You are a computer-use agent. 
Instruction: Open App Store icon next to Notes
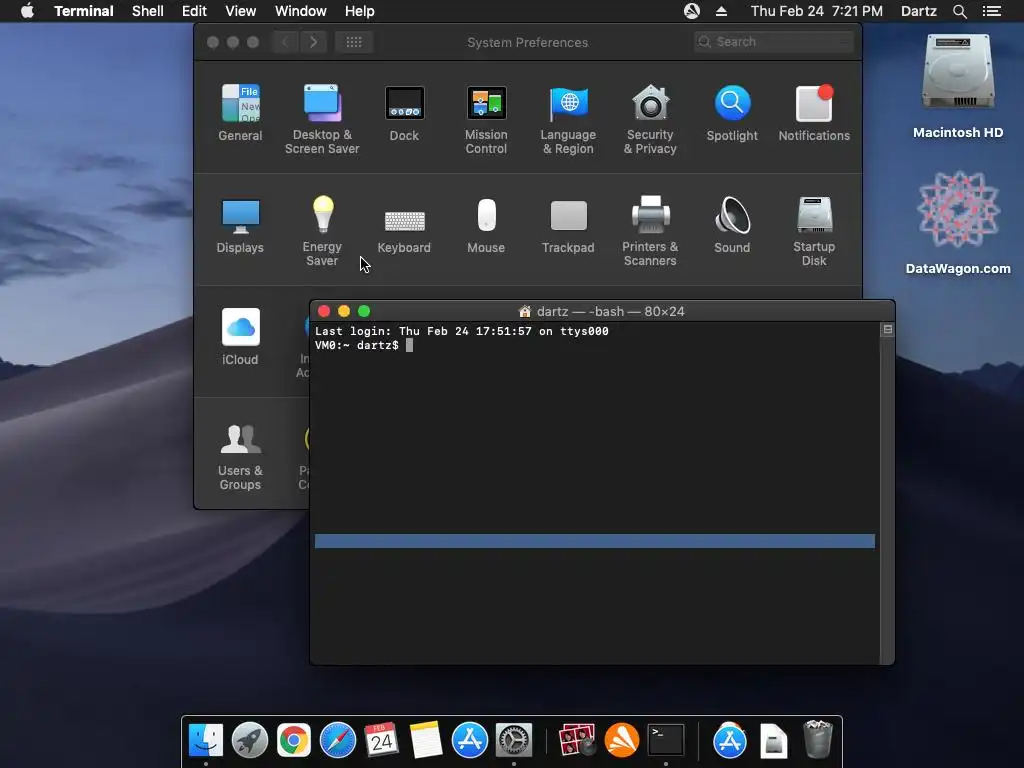pyautogui.click(x=470, y=741)
